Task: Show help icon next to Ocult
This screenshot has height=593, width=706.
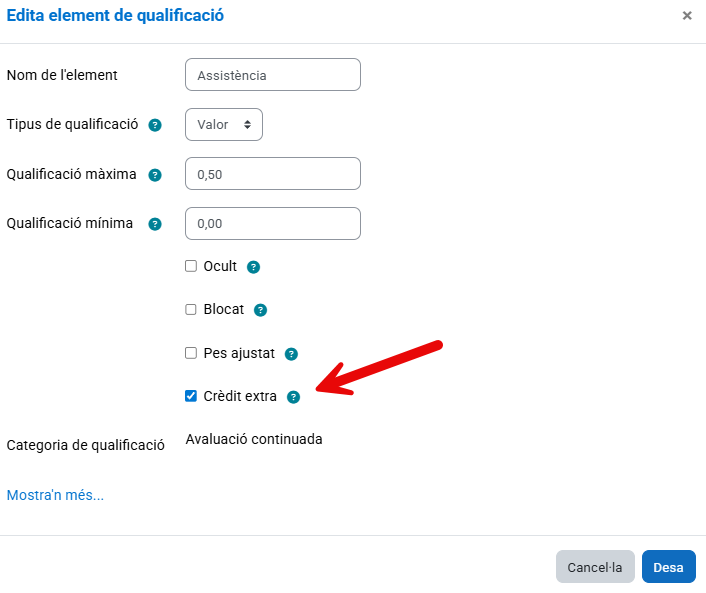Action: coord(254,267)
